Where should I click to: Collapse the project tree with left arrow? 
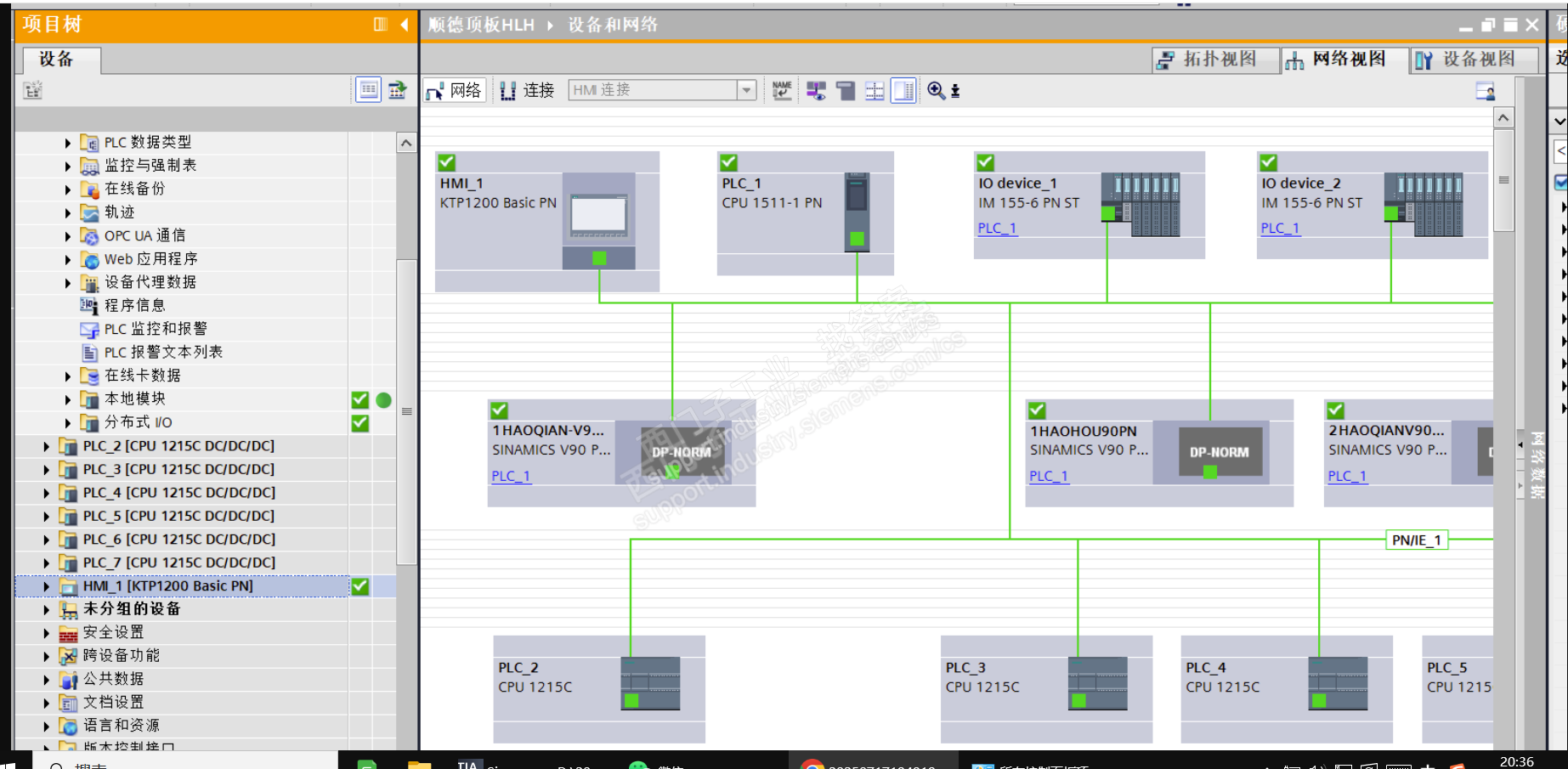click(405, 25)
